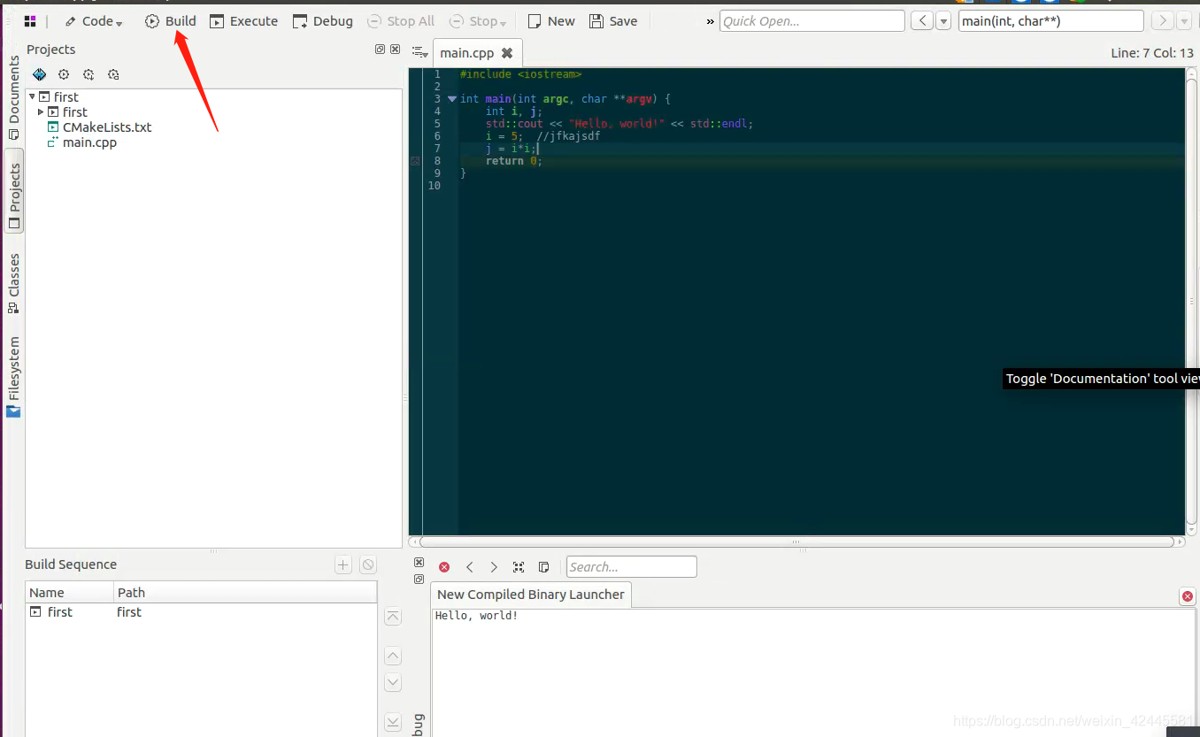Collapse the main function code fold

[x=452, y=99]
